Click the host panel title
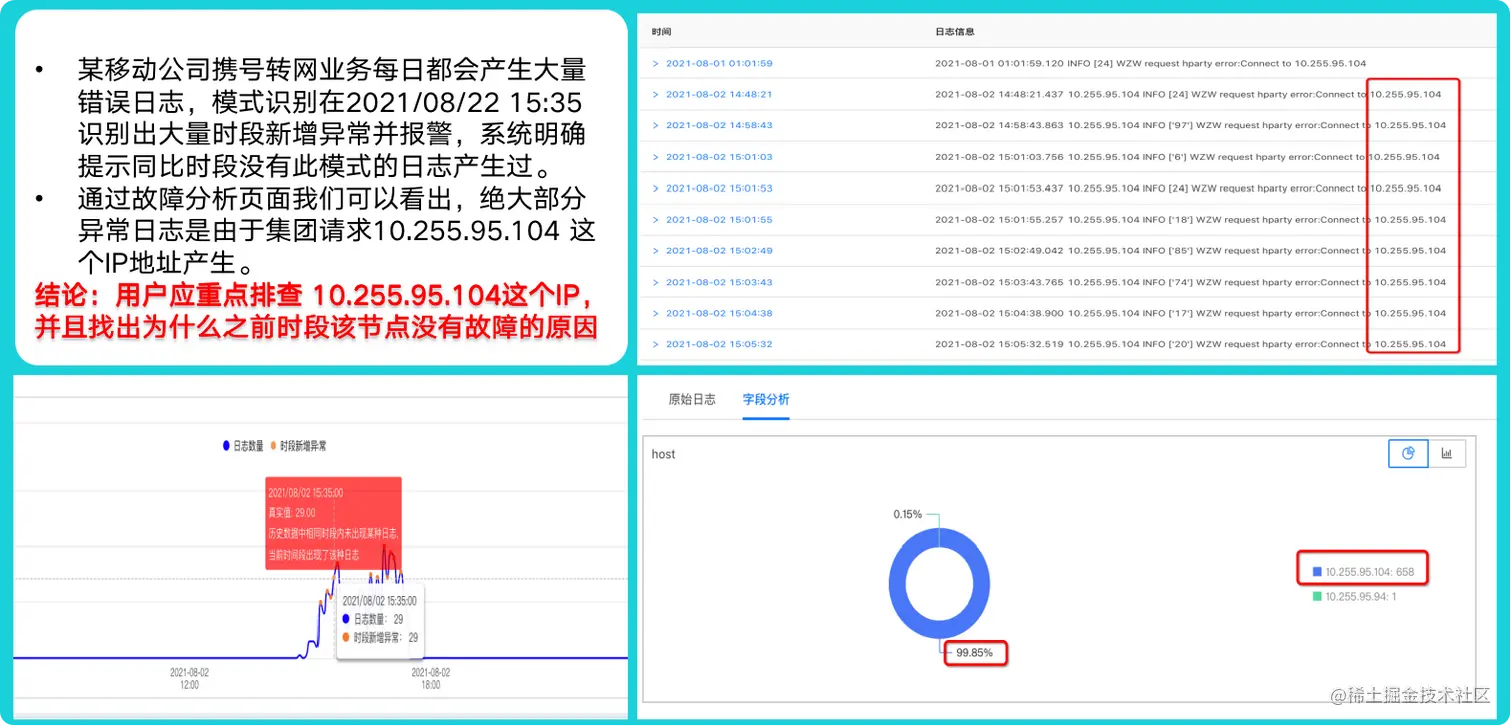Image resolution: width=1512 pixels, height=727 pixels. (663, 454)
